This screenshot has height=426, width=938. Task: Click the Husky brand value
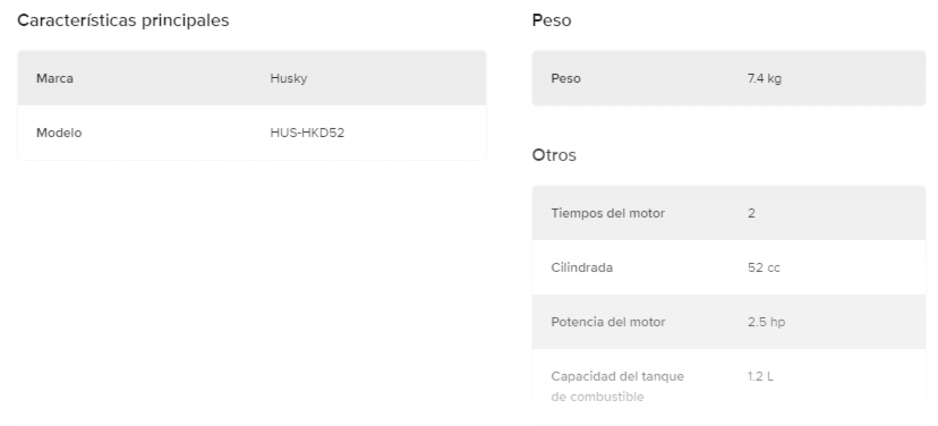(x=288, y=79)
